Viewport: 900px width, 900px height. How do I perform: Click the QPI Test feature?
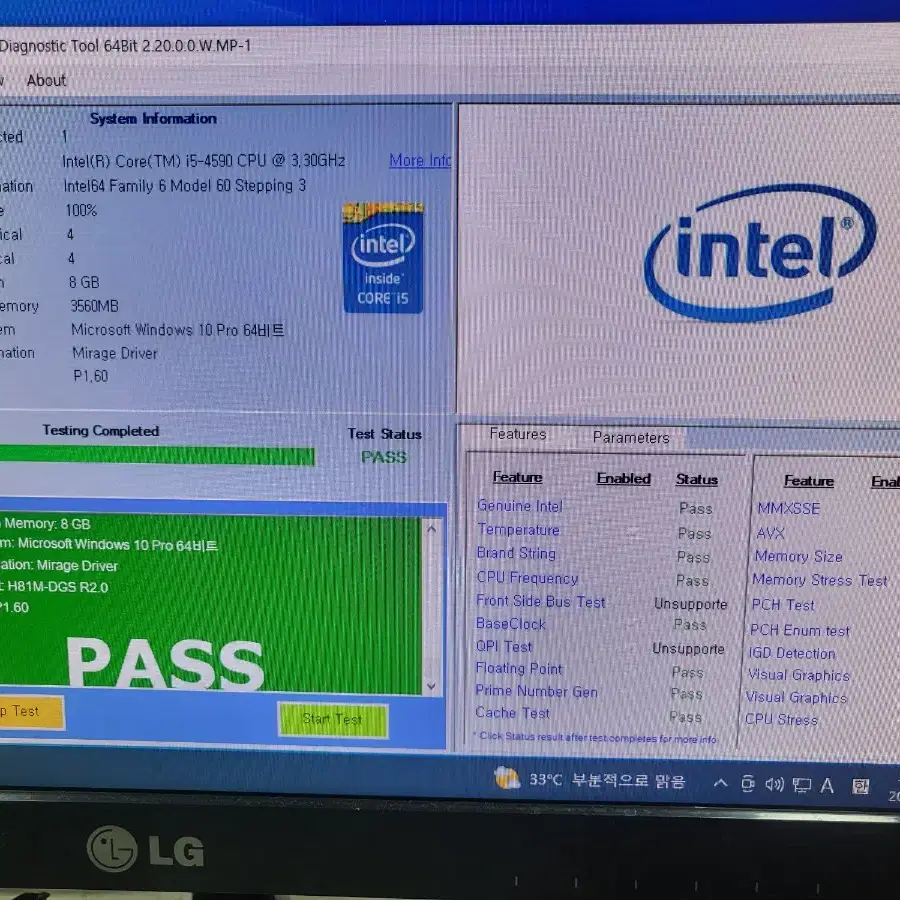click(503, 646)
